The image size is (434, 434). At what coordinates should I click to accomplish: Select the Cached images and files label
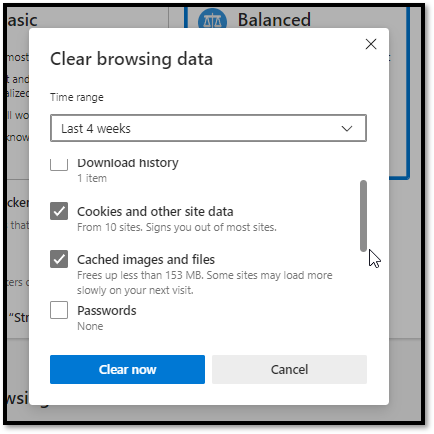tap(146, 259)
